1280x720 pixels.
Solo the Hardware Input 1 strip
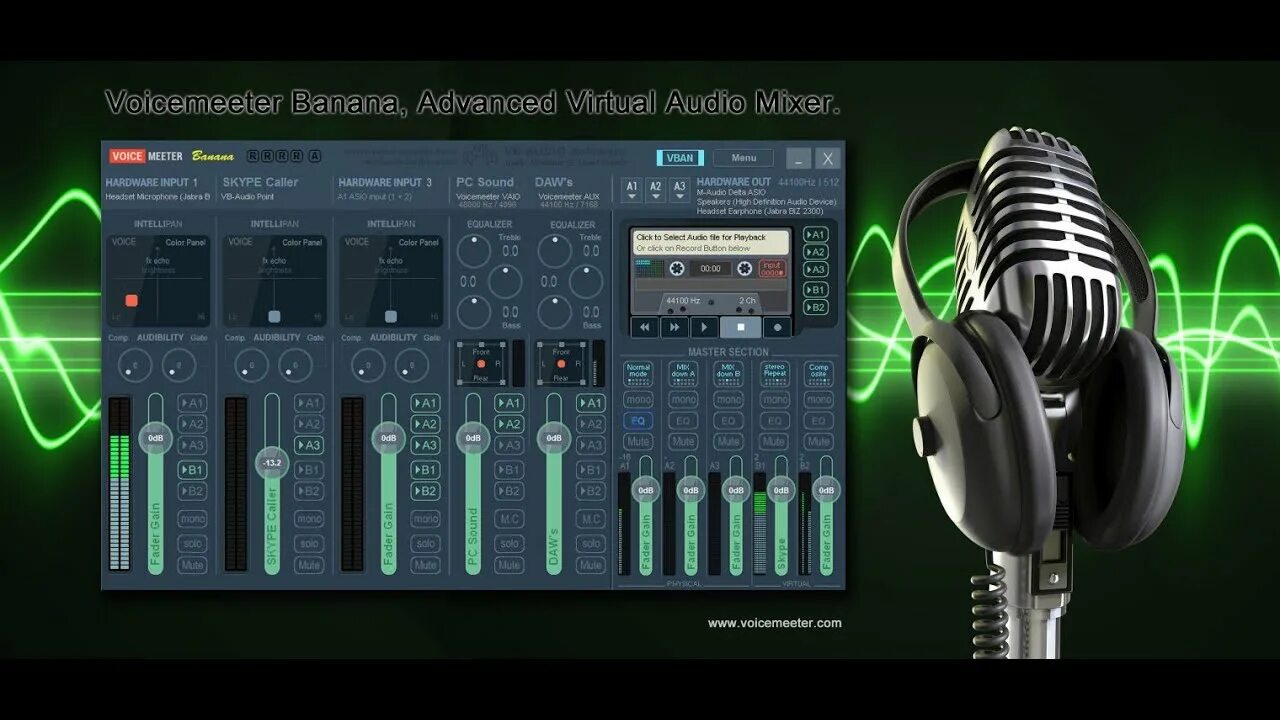coord(192,543)
